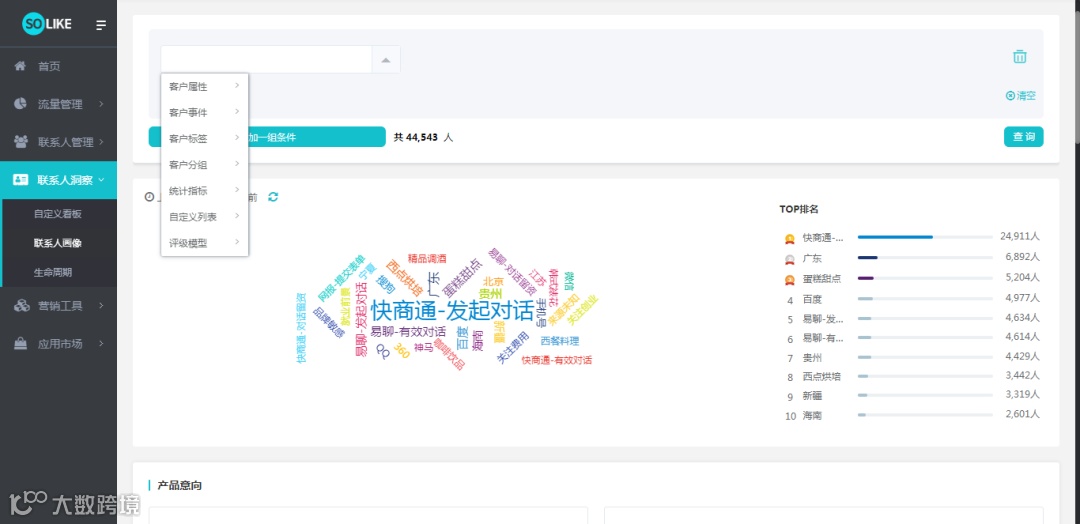This screenshot has width=1080, height=524.
Task: Click the ID card icon for 联系人洞察
Action: tap(21, 180)
